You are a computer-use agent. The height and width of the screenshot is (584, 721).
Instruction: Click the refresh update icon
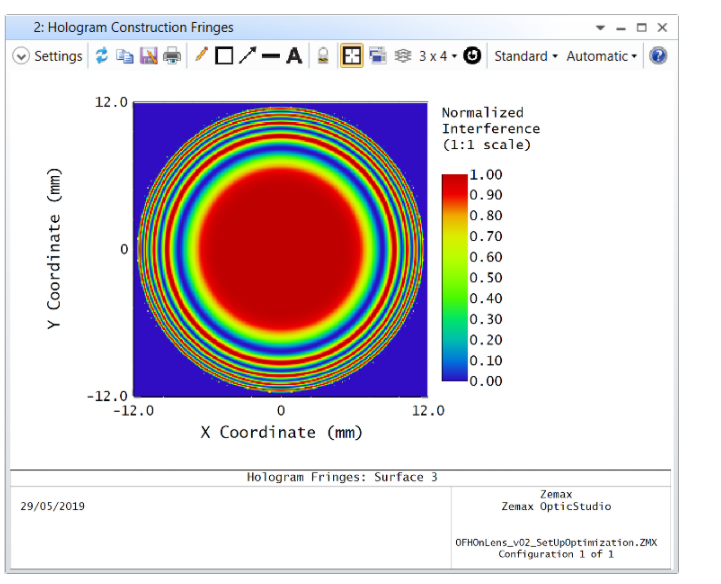tap(102, 56)
